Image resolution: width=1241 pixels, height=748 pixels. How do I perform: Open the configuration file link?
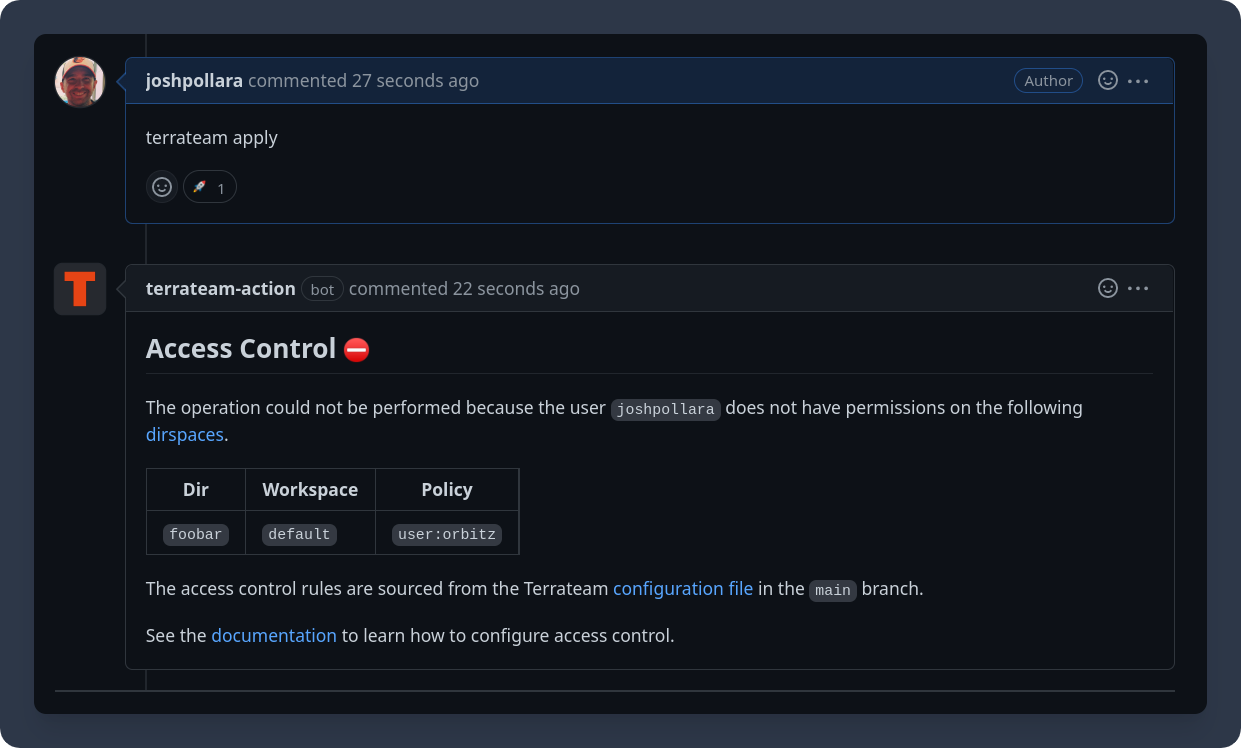[x=683, y=589]
